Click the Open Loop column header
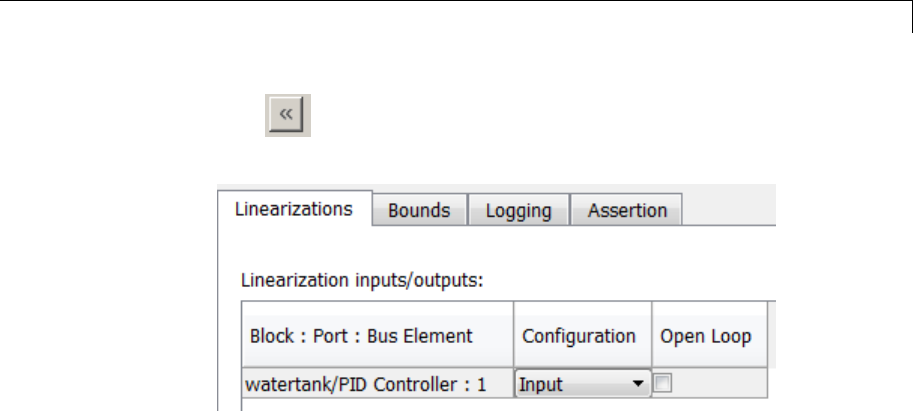 (706, 336)
